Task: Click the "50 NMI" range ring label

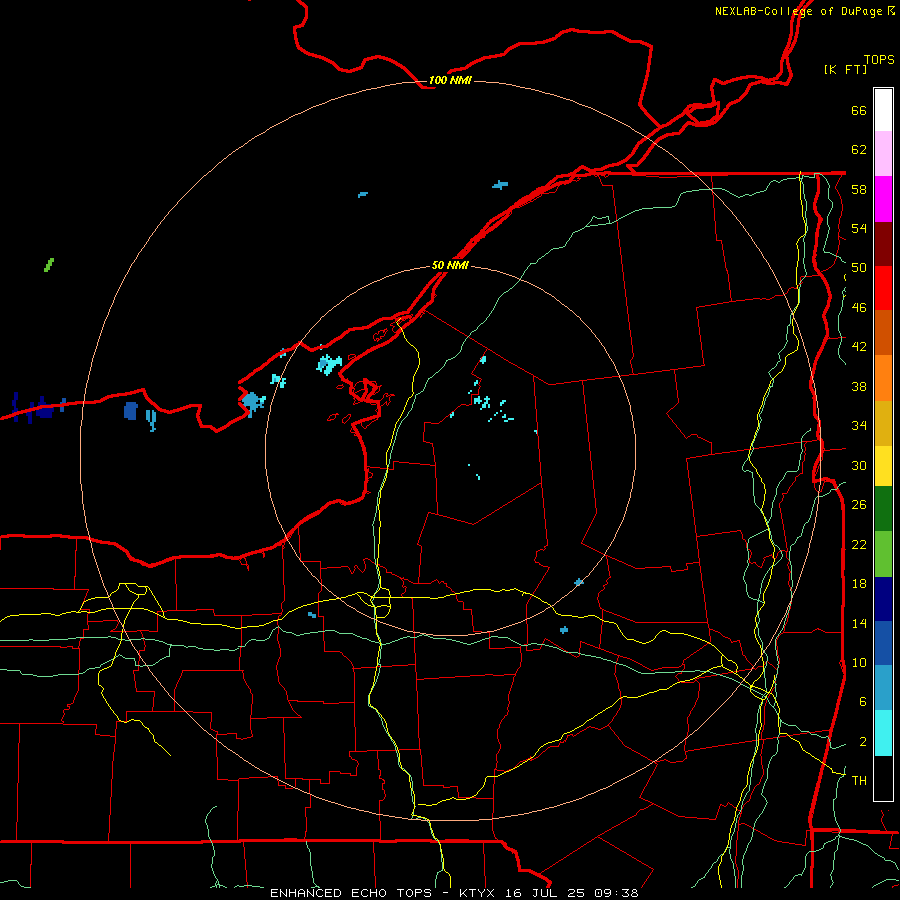Action: pyautogui.click(x=450, y=265)
